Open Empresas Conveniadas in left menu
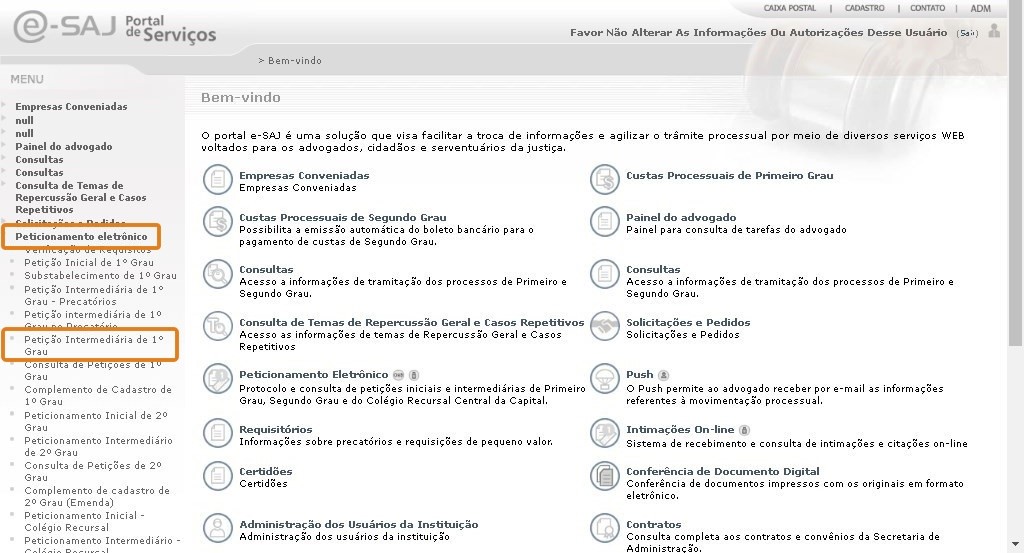Screen dimensions: 1024x553 pos(71,106)
